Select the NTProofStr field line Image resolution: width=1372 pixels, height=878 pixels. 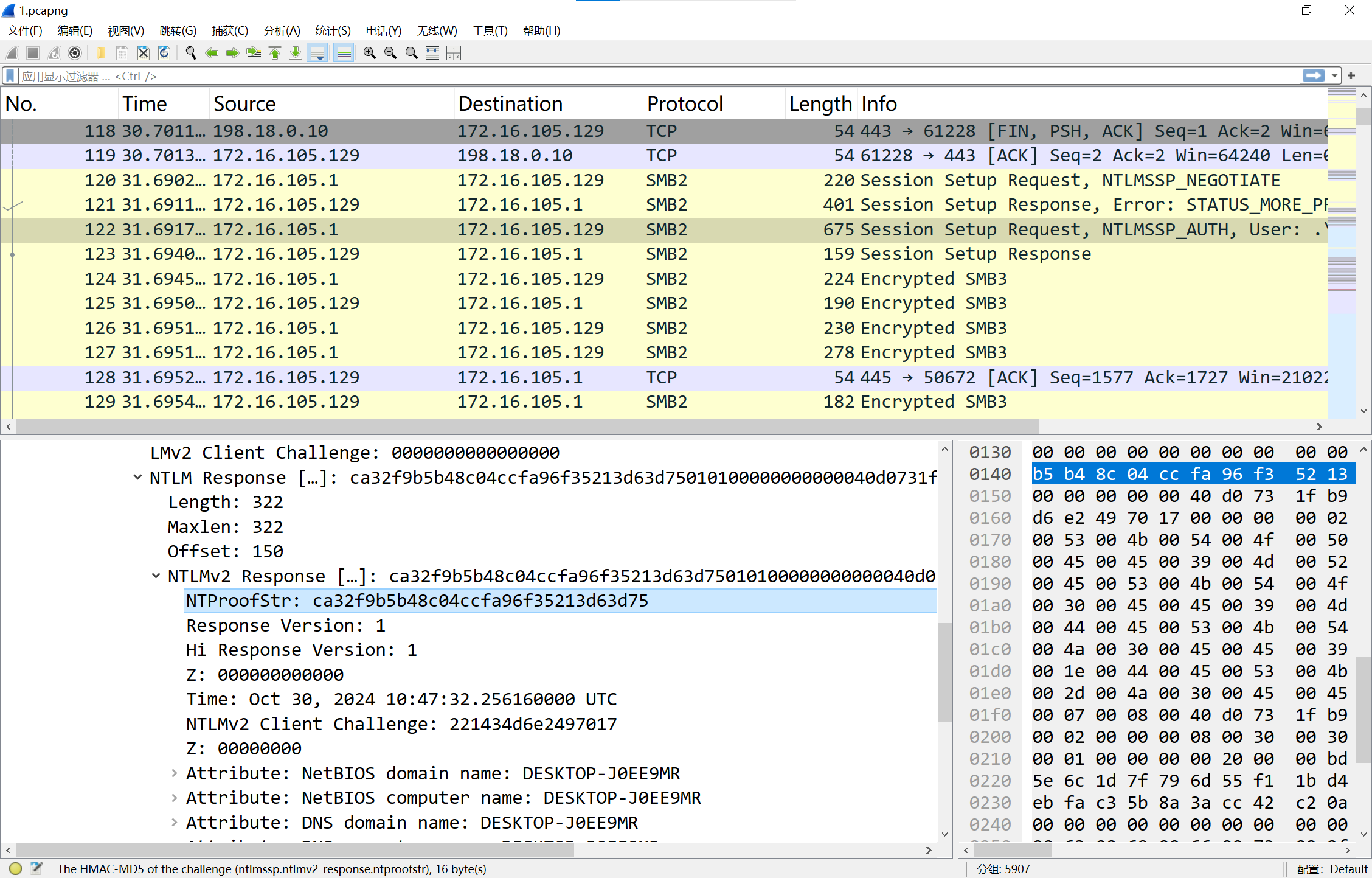(560, 601)
